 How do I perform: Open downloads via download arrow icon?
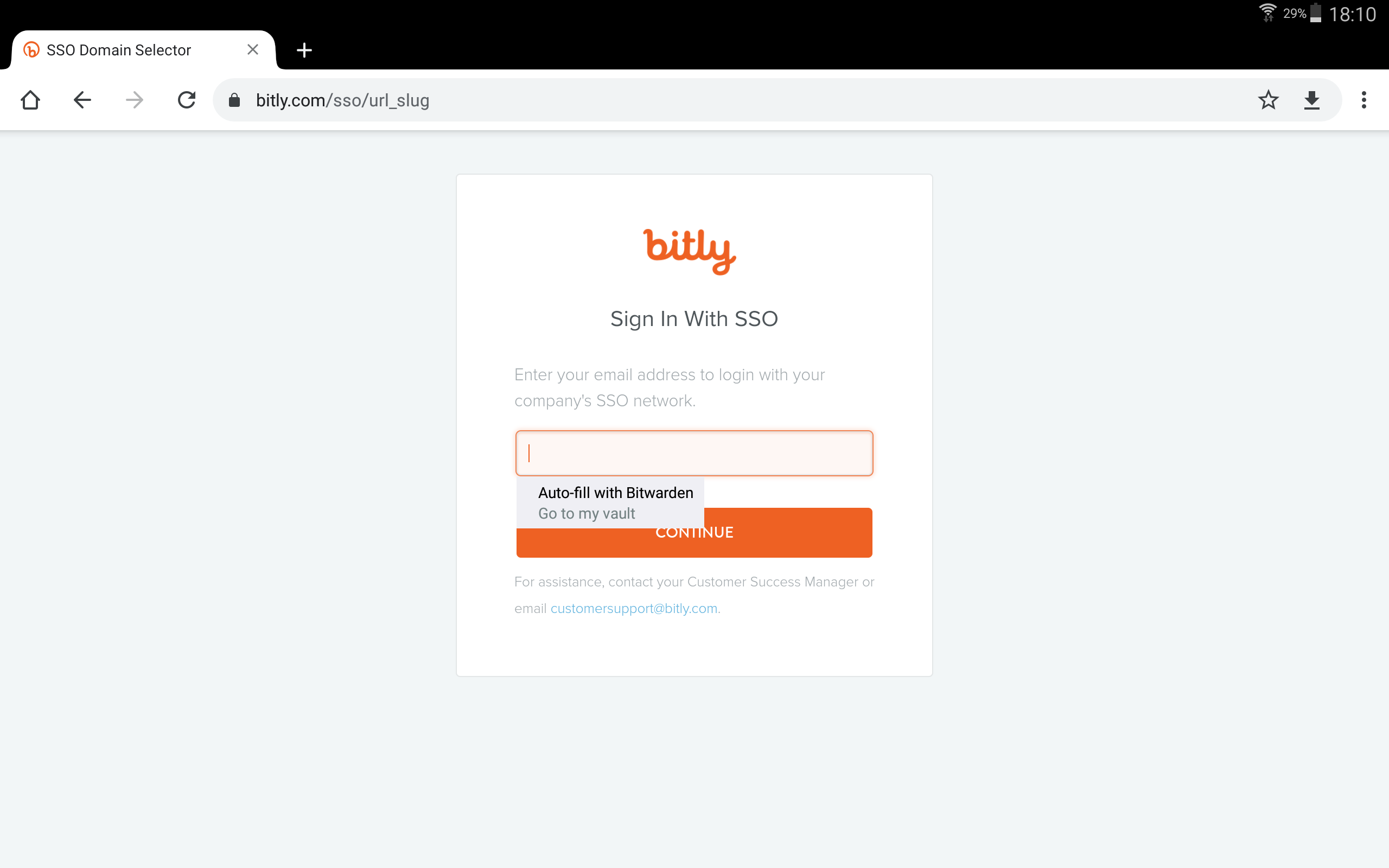coord(1311,100)
